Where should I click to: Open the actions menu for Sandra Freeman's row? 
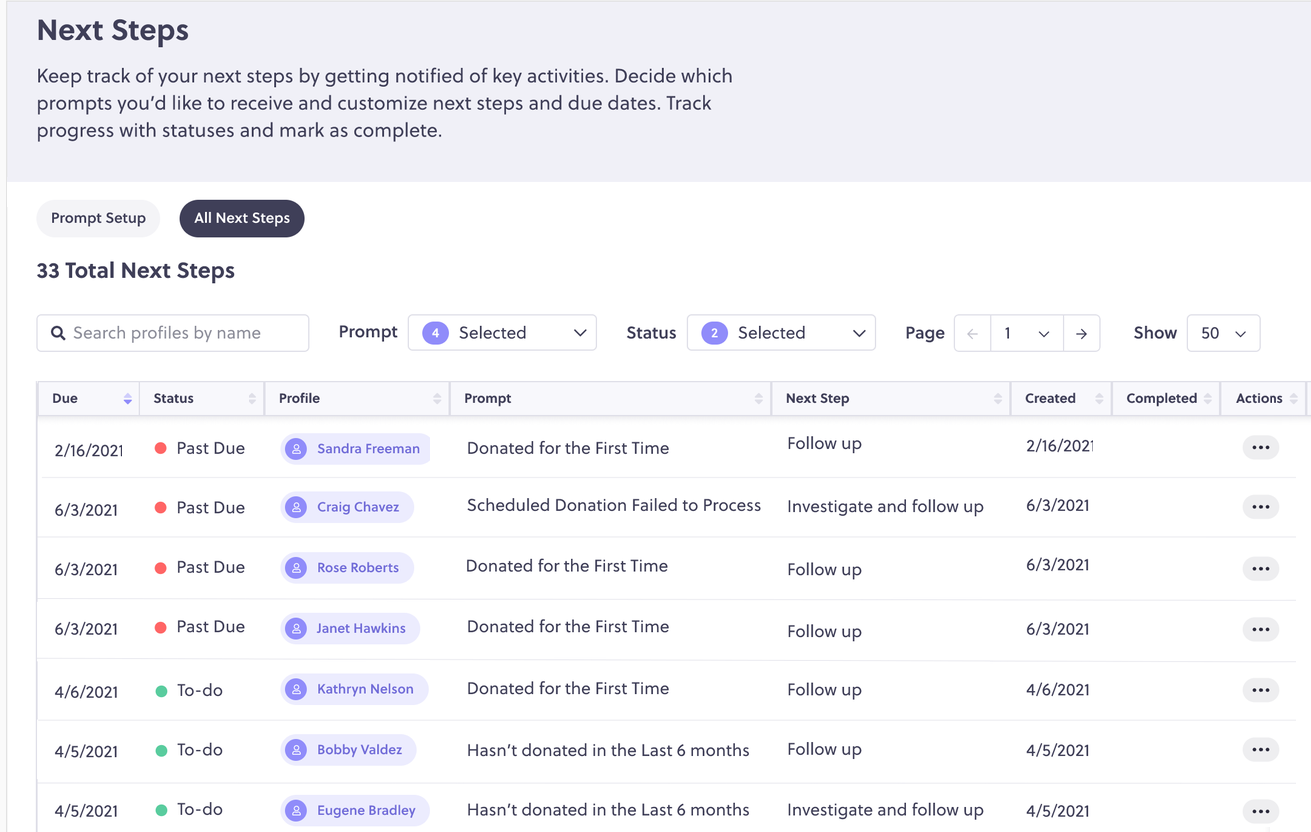point(1260,447)
